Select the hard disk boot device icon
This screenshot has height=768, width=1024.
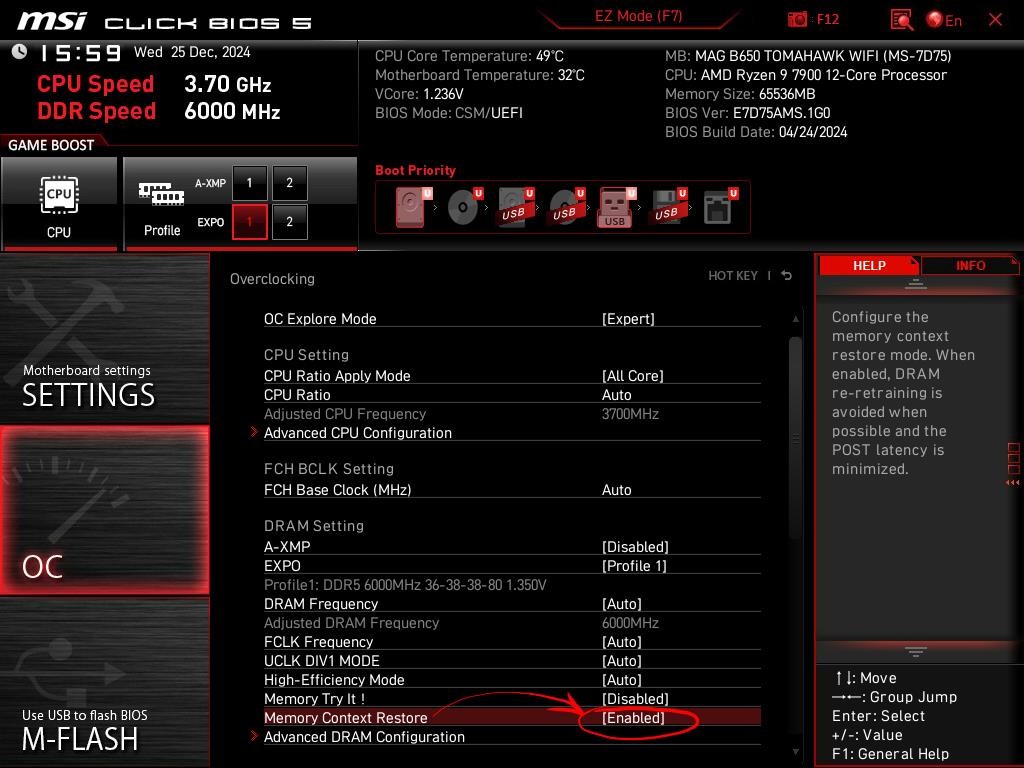413,207
